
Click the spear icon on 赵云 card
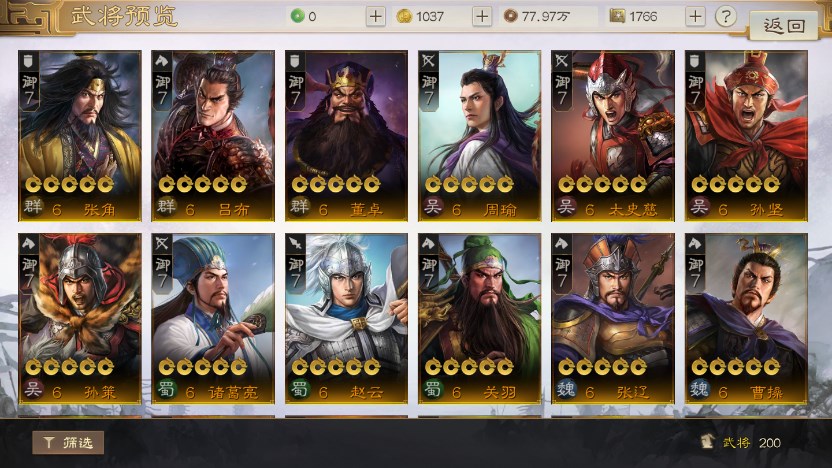point(294,244)
